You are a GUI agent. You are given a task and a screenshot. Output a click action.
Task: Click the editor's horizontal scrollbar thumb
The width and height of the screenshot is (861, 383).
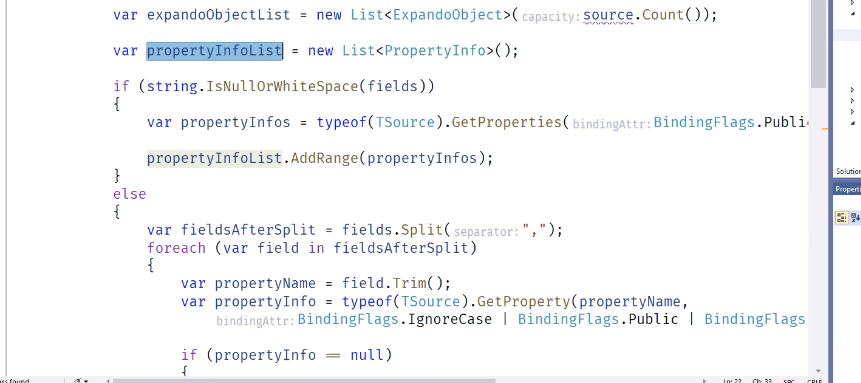pos(304,380)
